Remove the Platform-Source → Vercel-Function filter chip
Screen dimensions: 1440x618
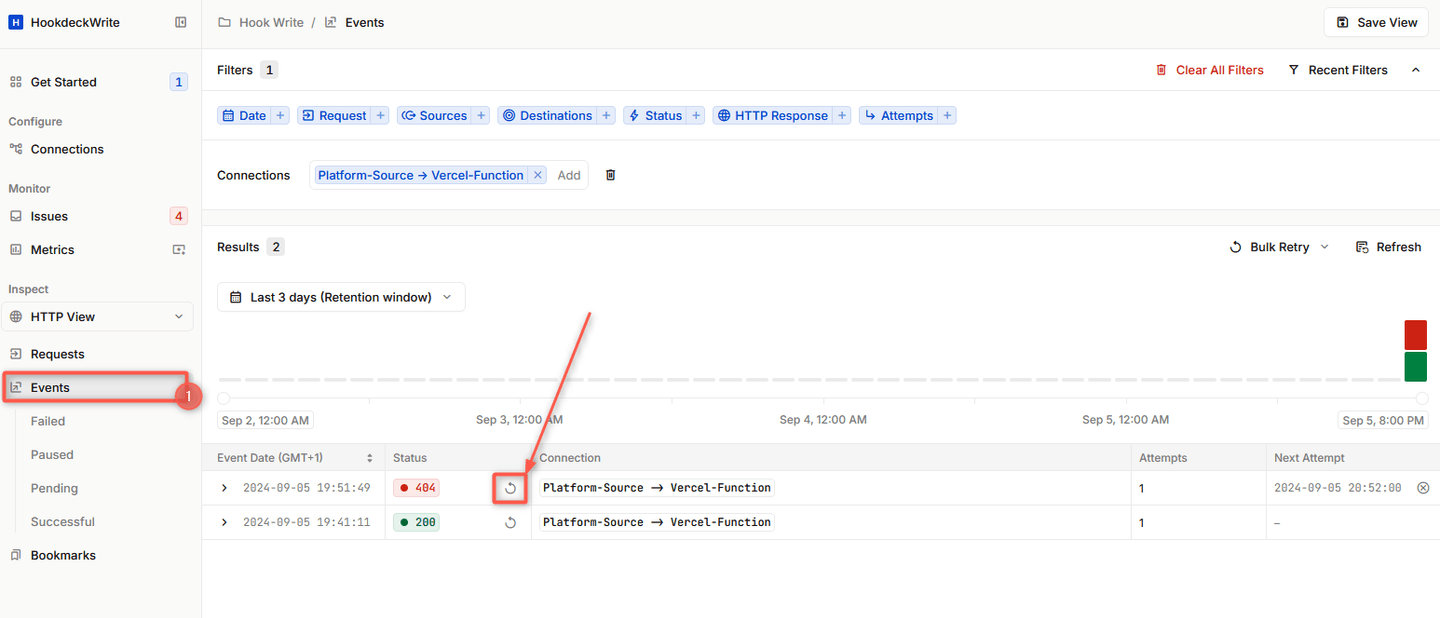pyautogui.click(x=537, y=175)
